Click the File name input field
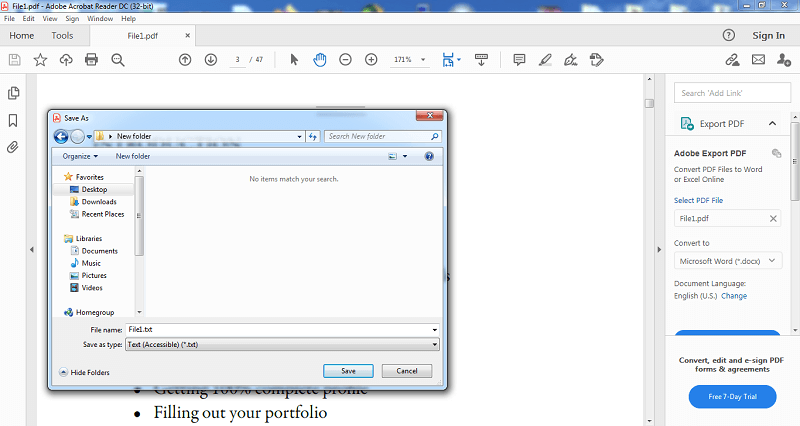 point(280,329)
